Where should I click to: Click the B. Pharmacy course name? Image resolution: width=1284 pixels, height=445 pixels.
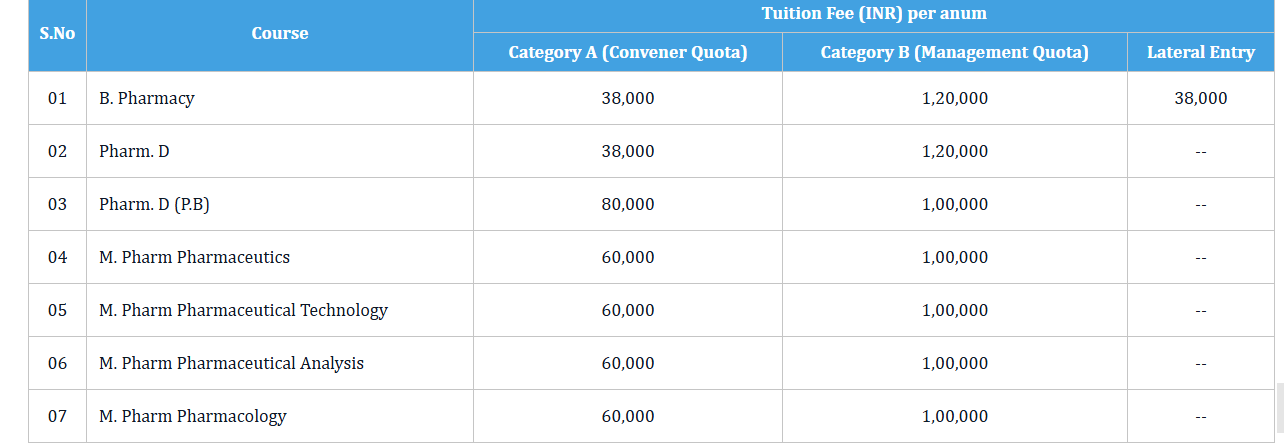[147, 98]
